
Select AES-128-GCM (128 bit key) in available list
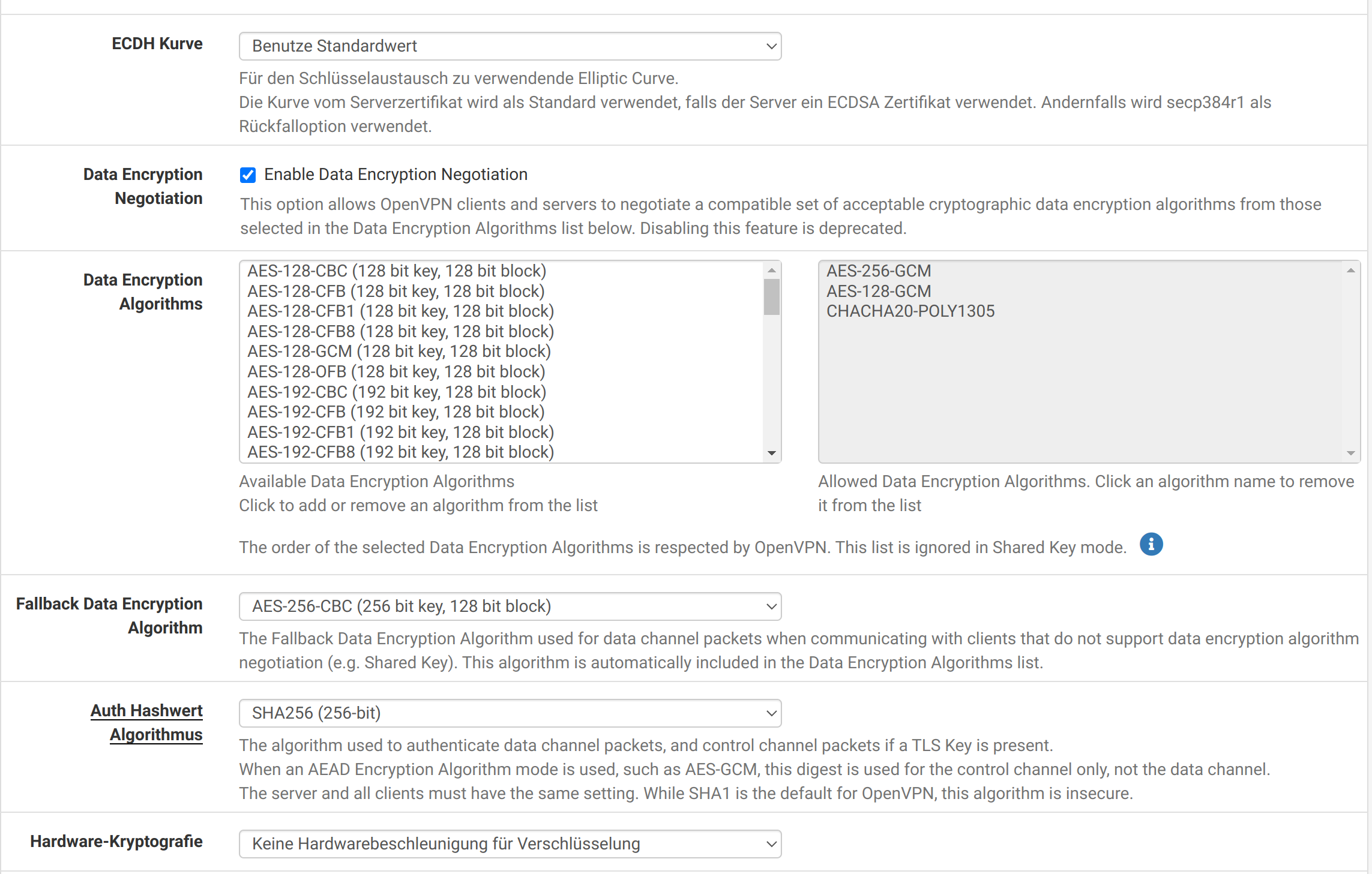tap(399, 352)
